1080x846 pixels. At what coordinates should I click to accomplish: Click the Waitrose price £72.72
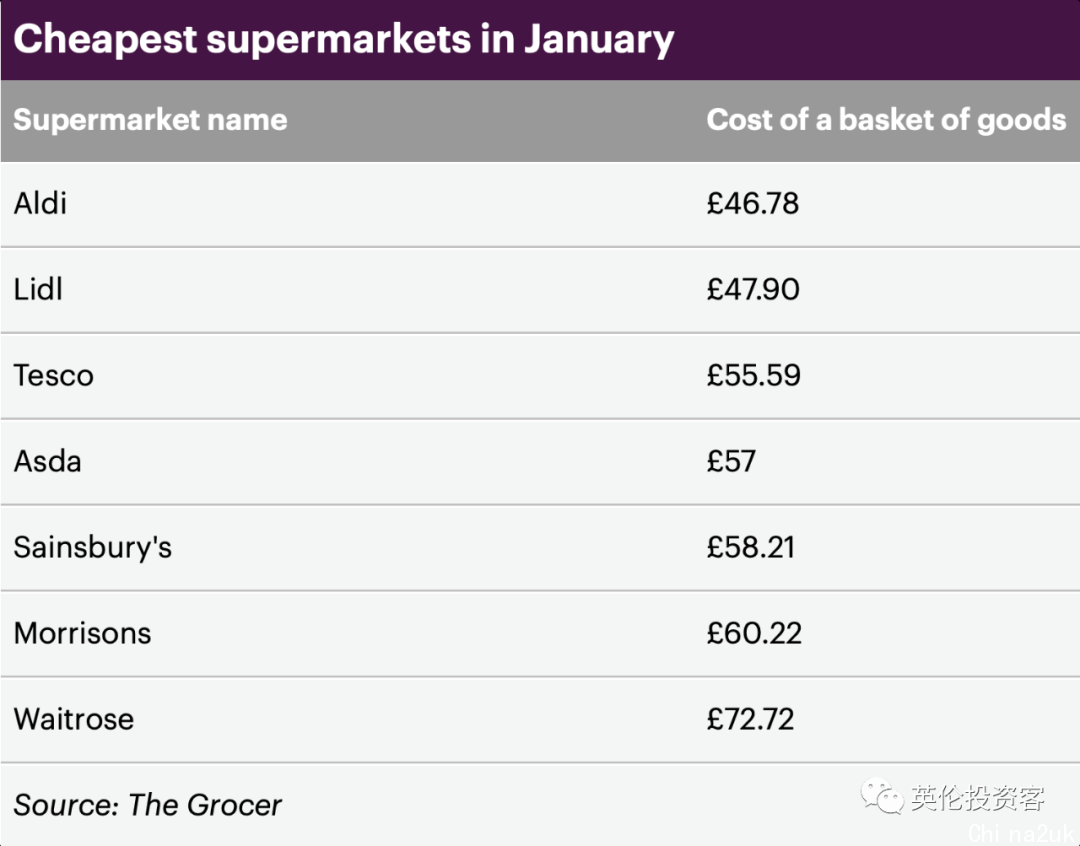point(751,719)
